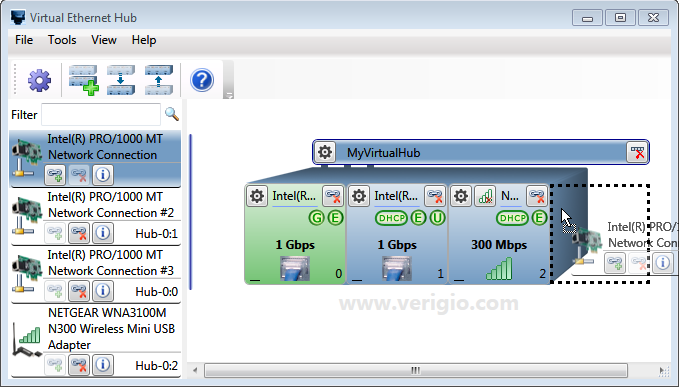Viewport: 679px width, 387px height.
Task: Click add-to-hub icon for NETGEAR adapter
Action: click(55, 365)
